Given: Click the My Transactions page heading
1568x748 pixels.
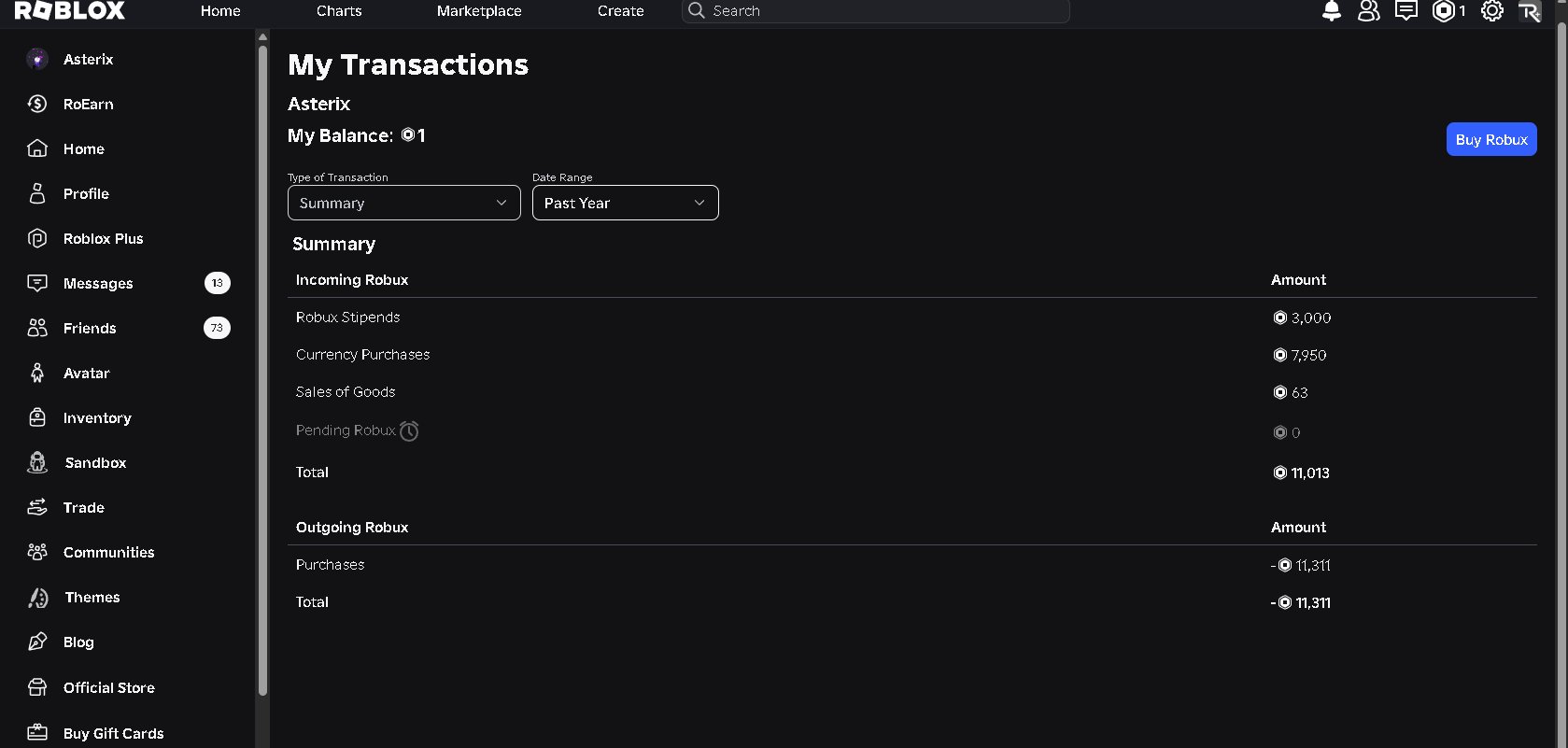Looking at the screenshot, I should (408, 64).
